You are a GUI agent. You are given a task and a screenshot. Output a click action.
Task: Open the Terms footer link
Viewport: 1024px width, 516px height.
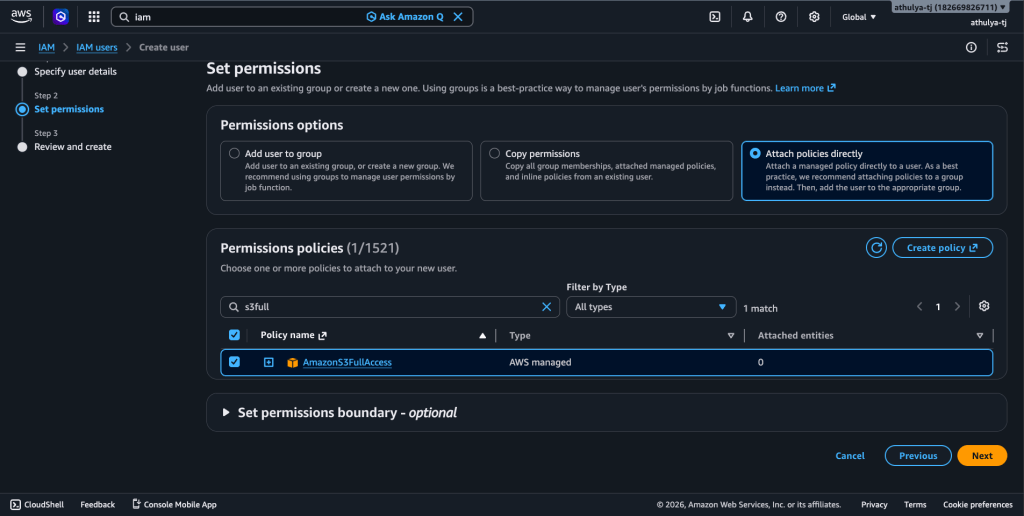pos(915,504)
